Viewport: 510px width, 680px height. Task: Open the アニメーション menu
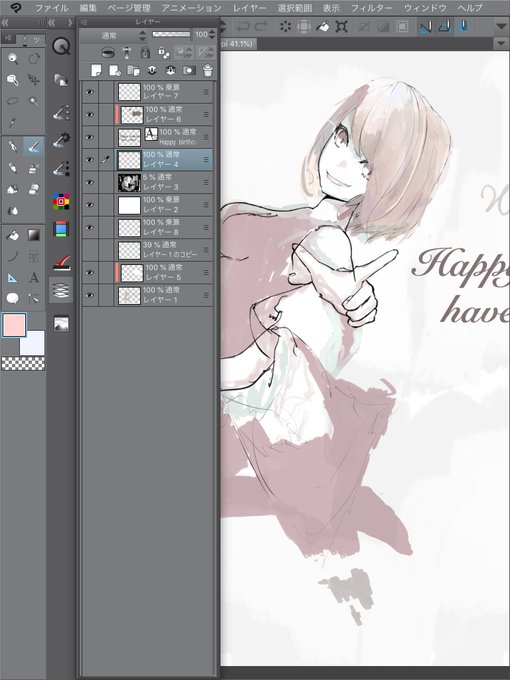pyautogui.click(x=192, y=8)
